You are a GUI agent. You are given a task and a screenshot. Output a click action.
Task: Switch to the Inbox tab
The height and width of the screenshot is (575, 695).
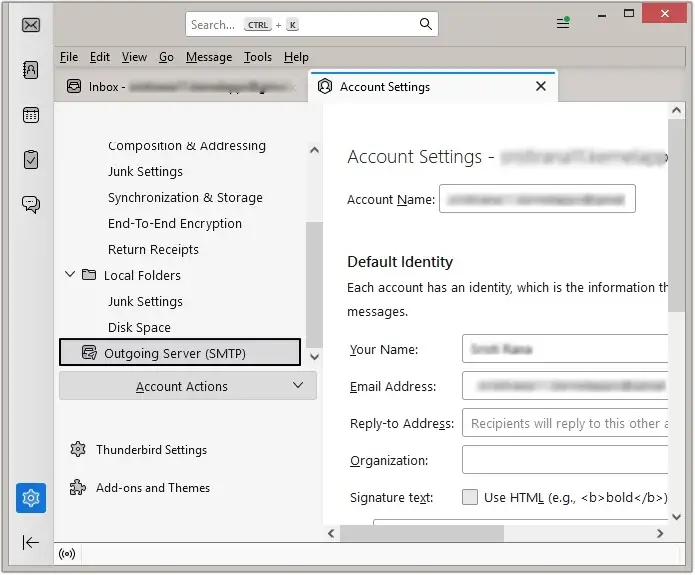coord(181,87)
